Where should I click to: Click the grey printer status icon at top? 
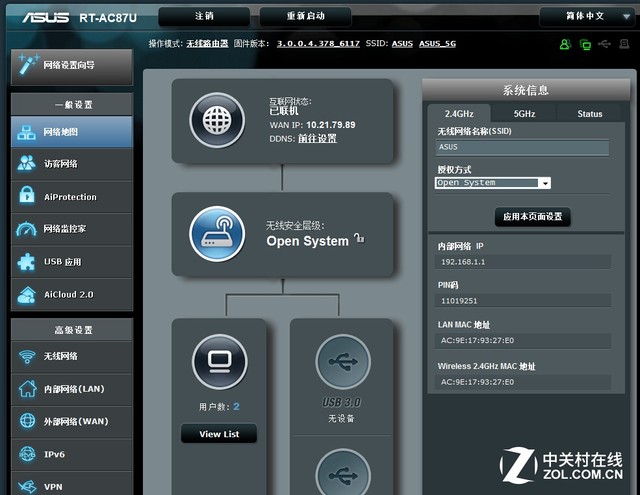tap(624, 44)
